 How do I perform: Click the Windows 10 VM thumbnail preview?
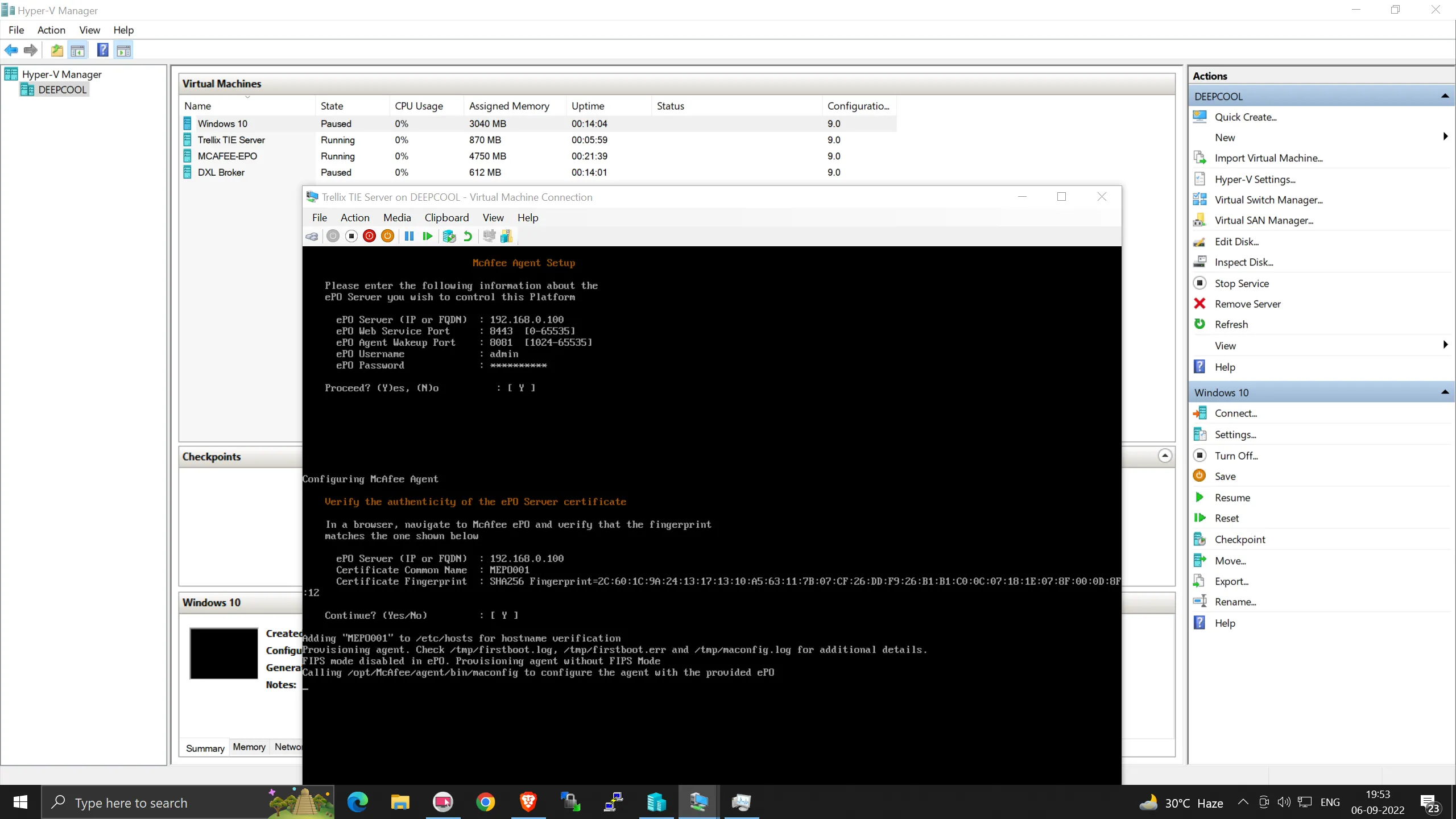coord(224,653)
